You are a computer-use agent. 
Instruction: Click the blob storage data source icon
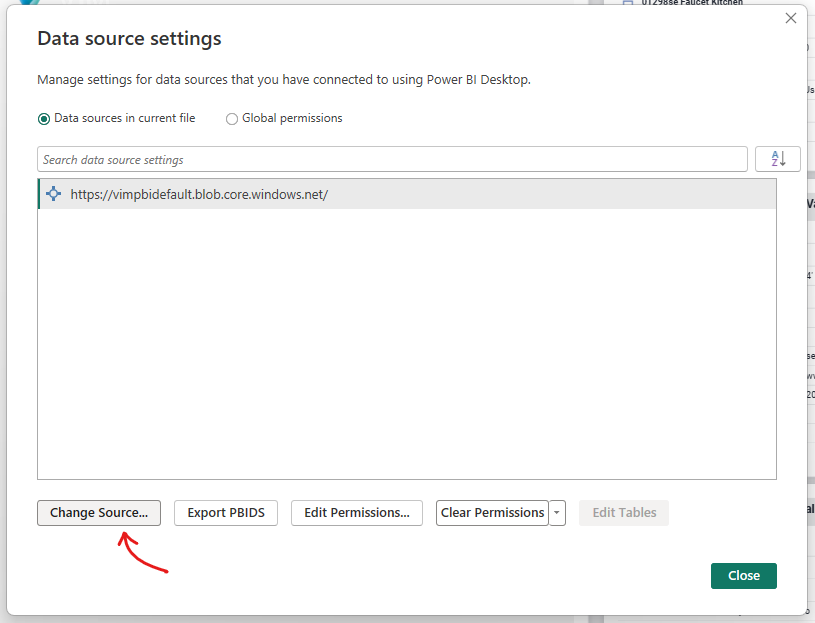click(54, 194)
